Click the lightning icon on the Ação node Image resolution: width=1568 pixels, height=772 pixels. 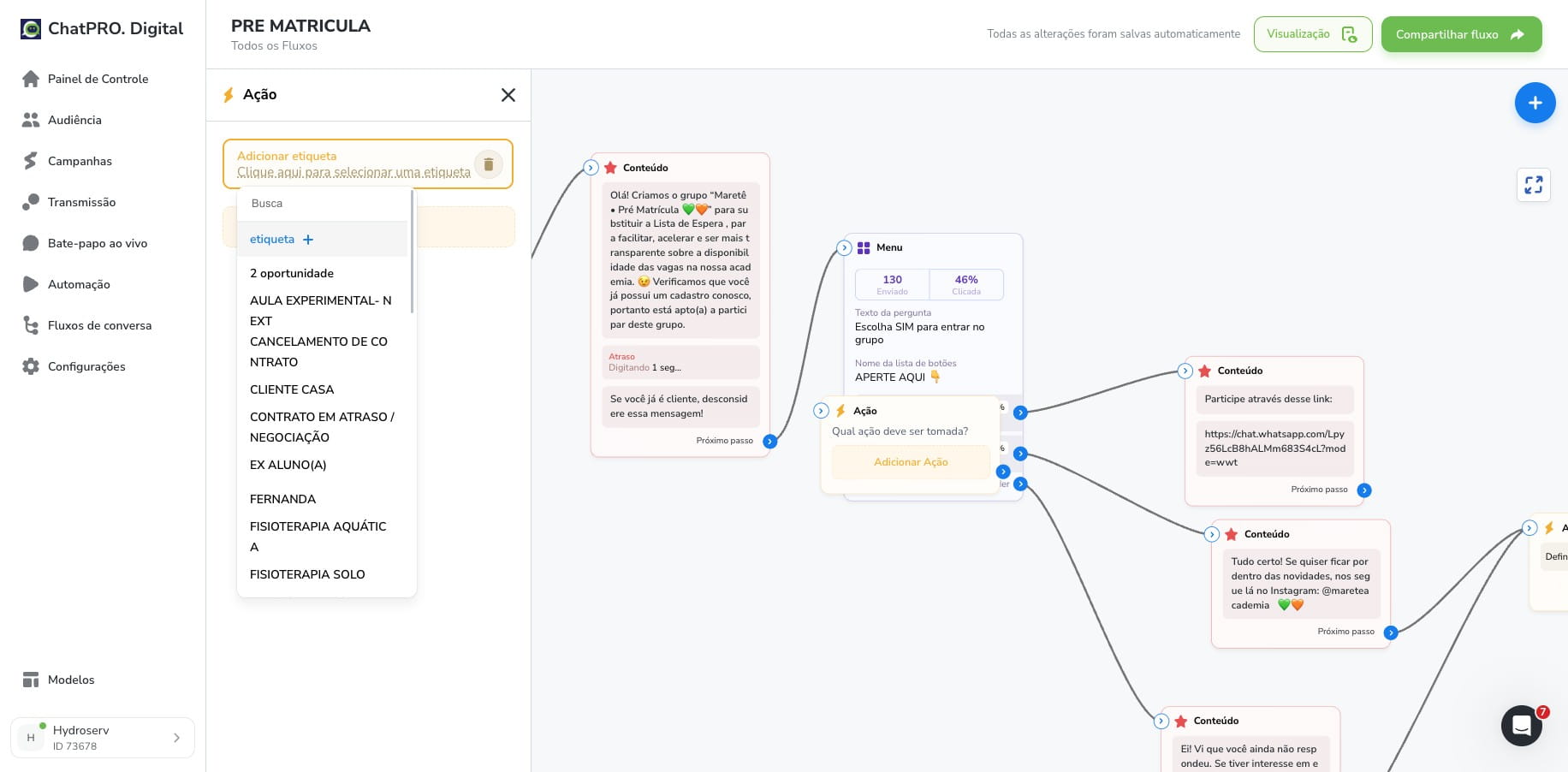click(x=840, y=411)
